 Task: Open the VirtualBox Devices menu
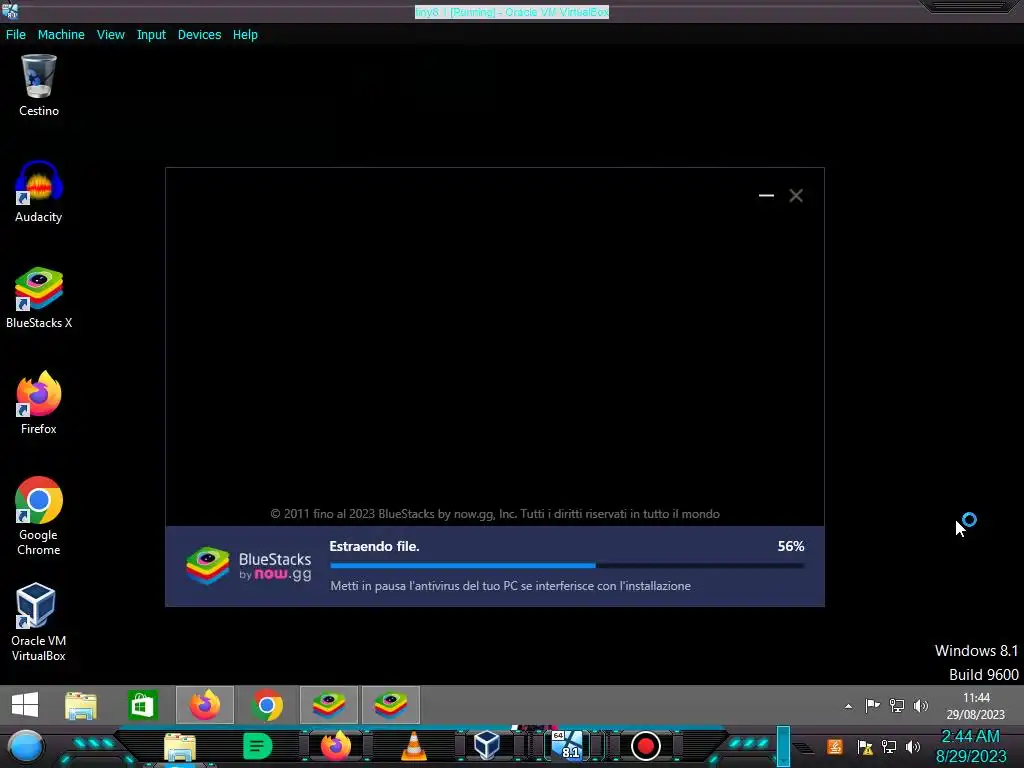pos(199,35)
